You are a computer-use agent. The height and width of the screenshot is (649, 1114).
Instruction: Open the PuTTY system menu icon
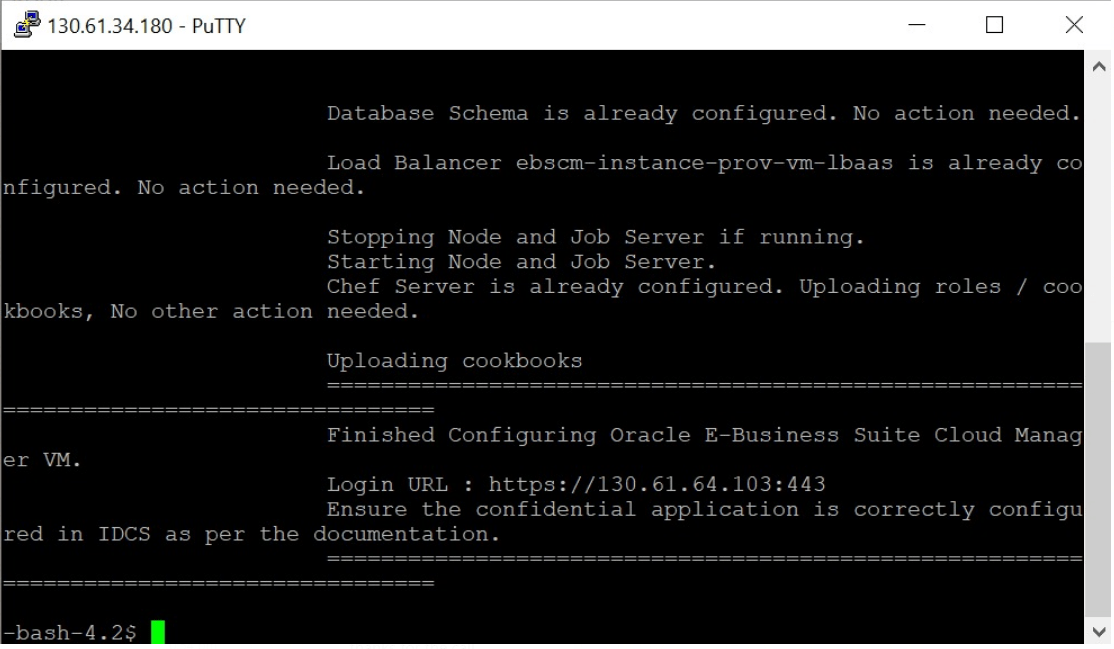(28, 24)
